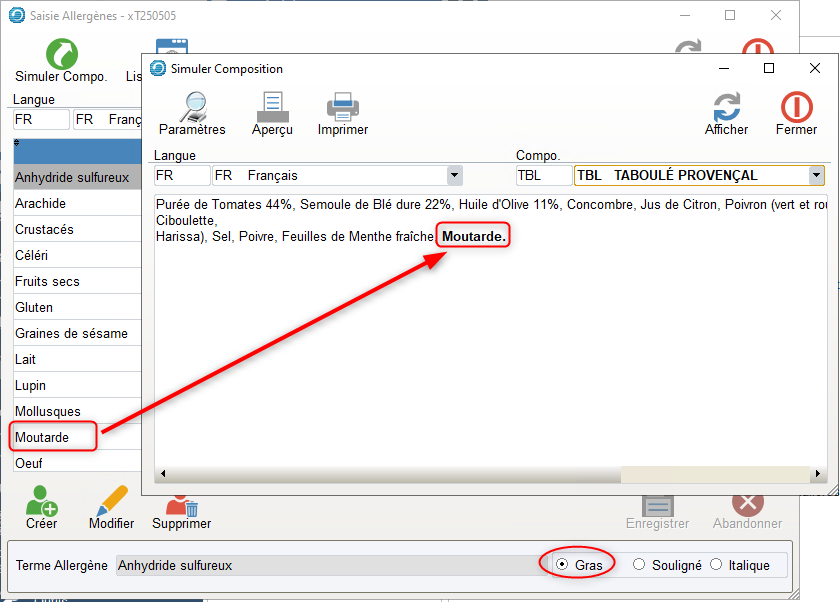This screenshot has width=840, height=602.
Task: Select Gluten in the allergen list
Action: click(x=34, y=307)
